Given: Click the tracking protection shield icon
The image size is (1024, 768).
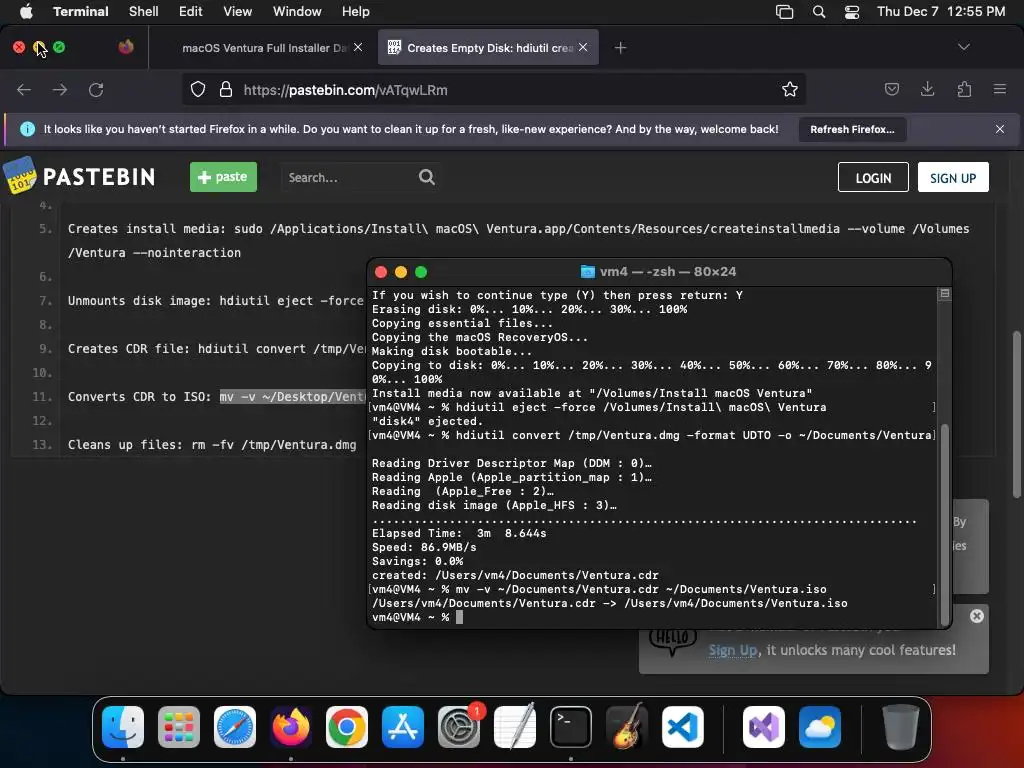Looking at the screenshot, I should 198,89.
